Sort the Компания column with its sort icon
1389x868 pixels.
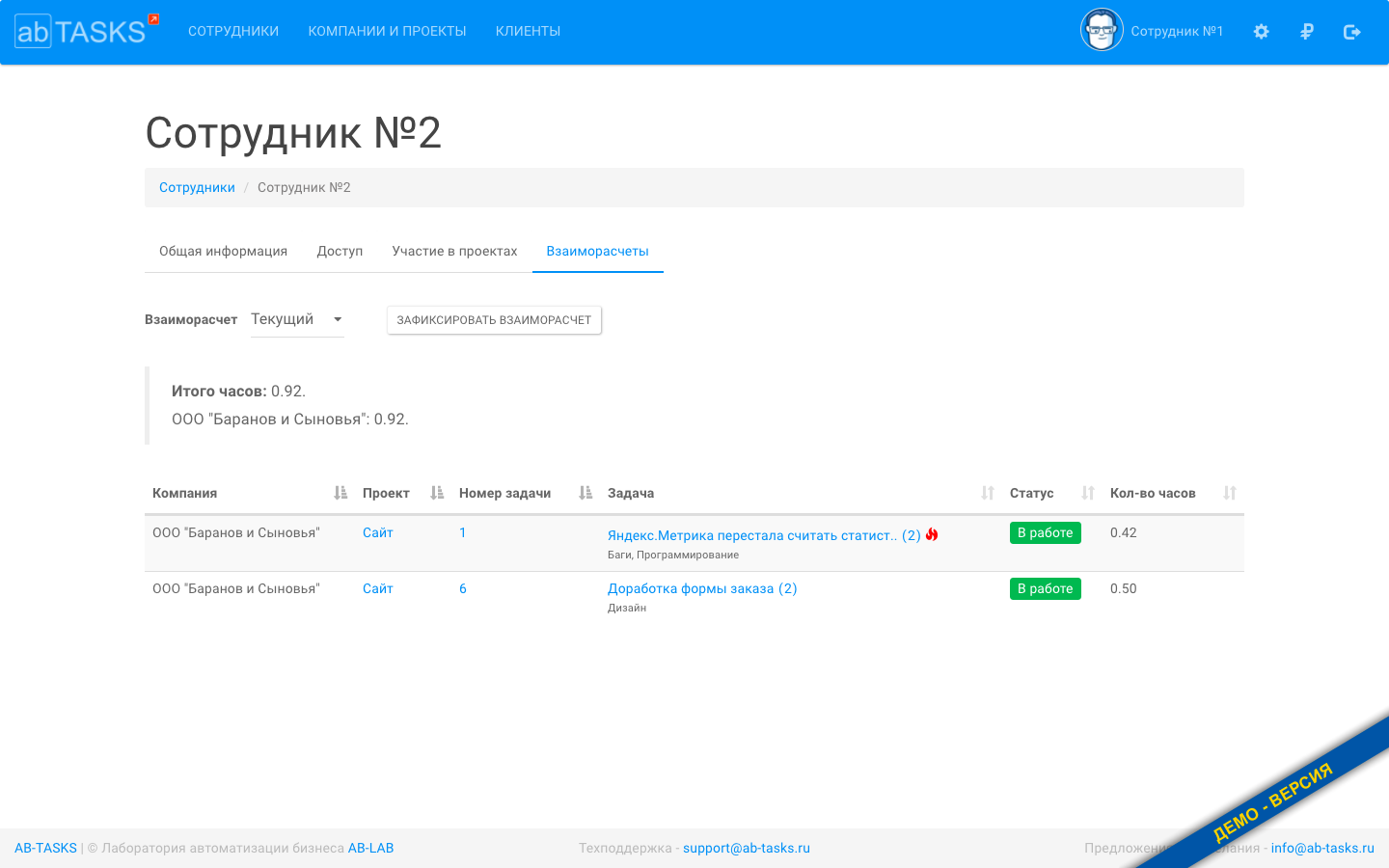tap(340, 493)
